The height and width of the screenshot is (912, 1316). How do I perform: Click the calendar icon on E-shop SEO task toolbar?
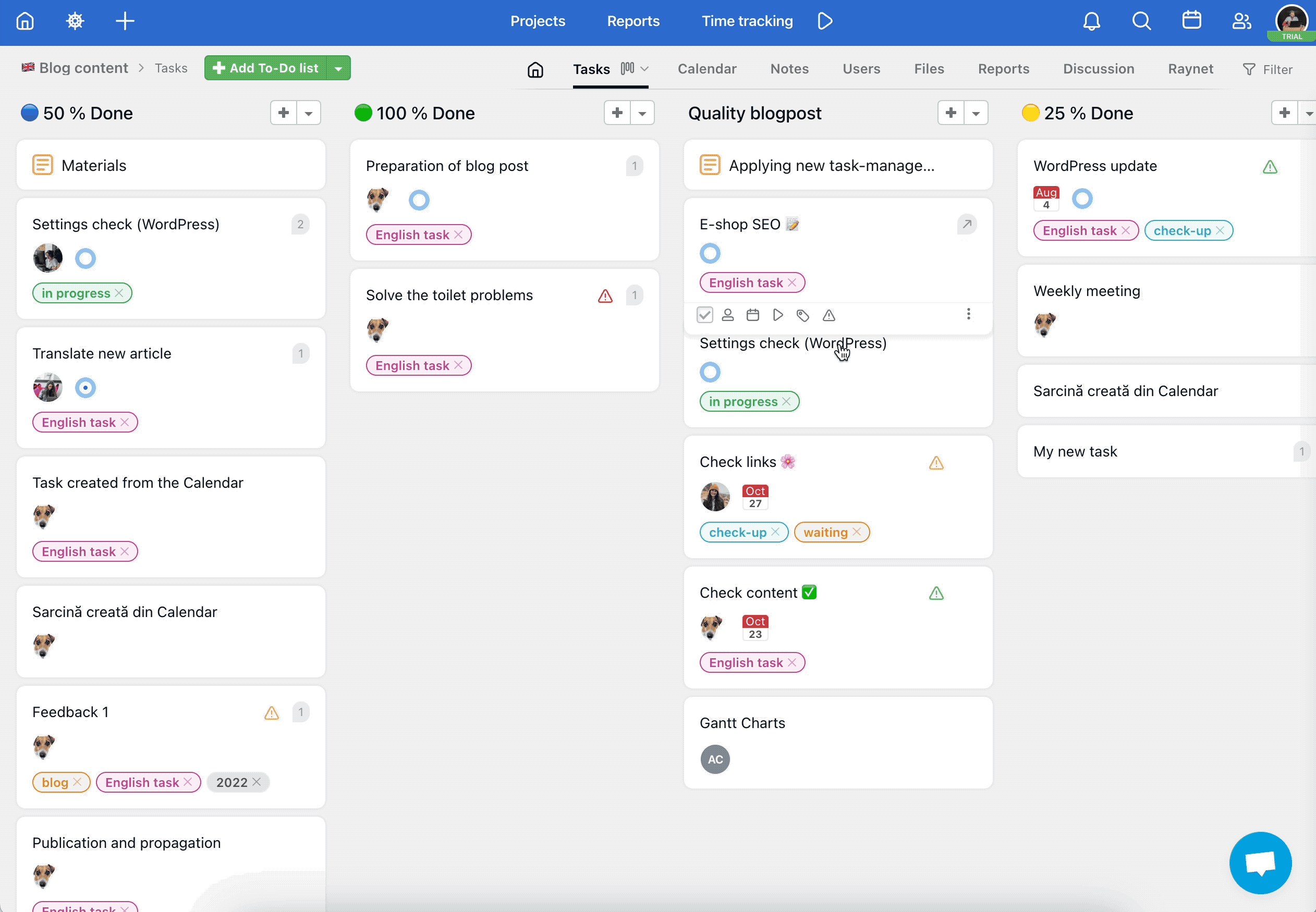[x=753, y=315]
